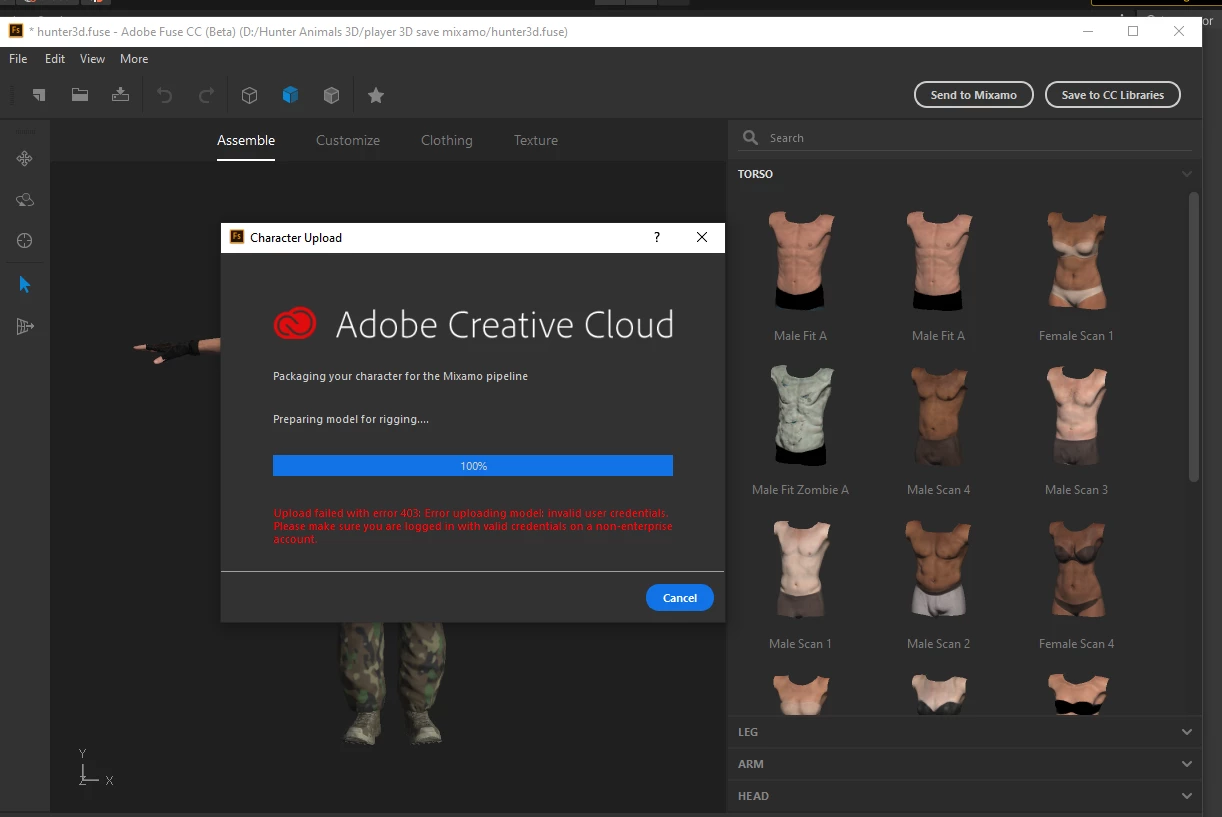Click the bottom export icon in left sidebar
The height and width of the screenshot is (817, 1222).
[x=25, y=326]
